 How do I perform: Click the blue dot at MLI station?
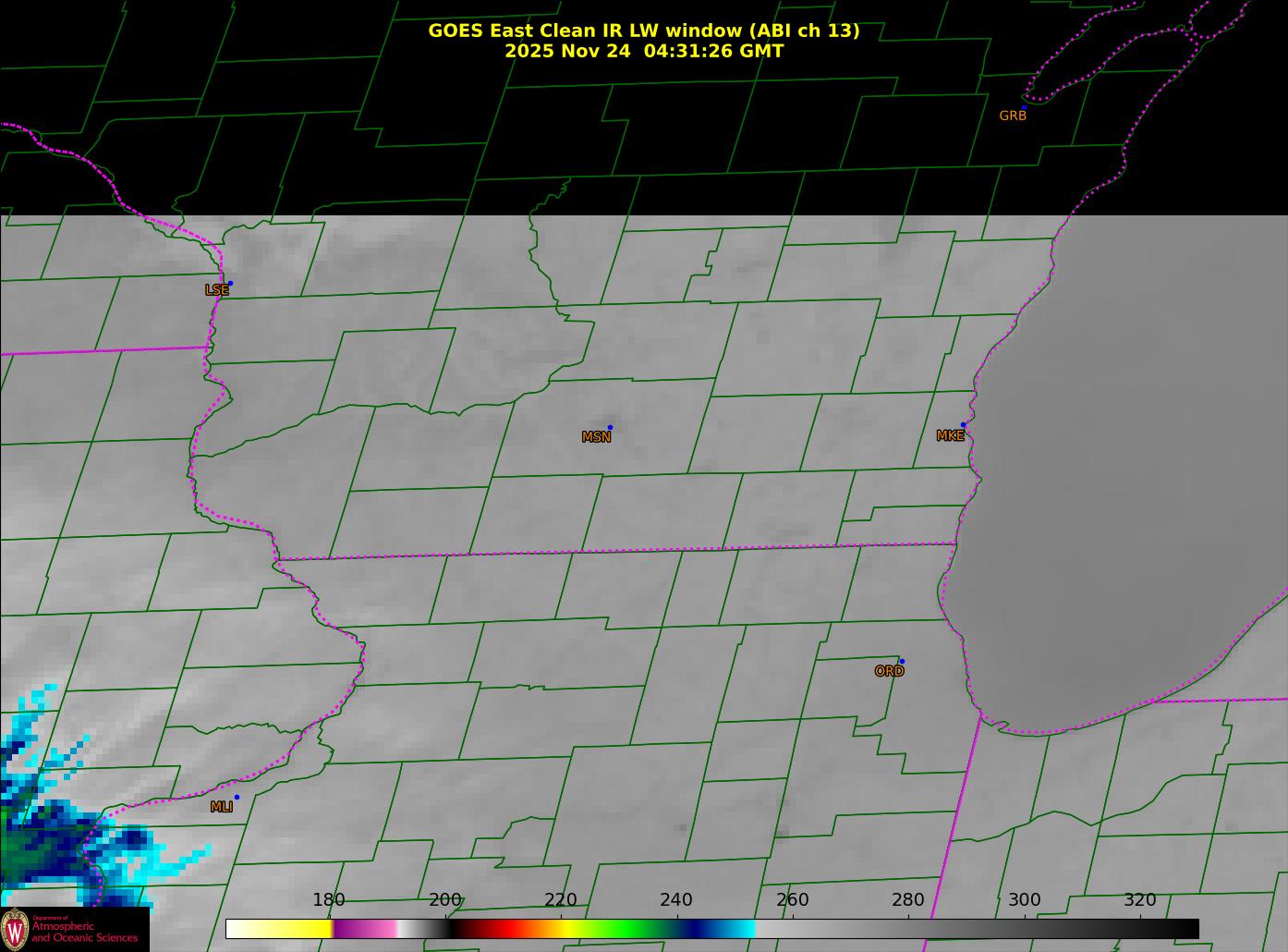[x=237, y=797]
